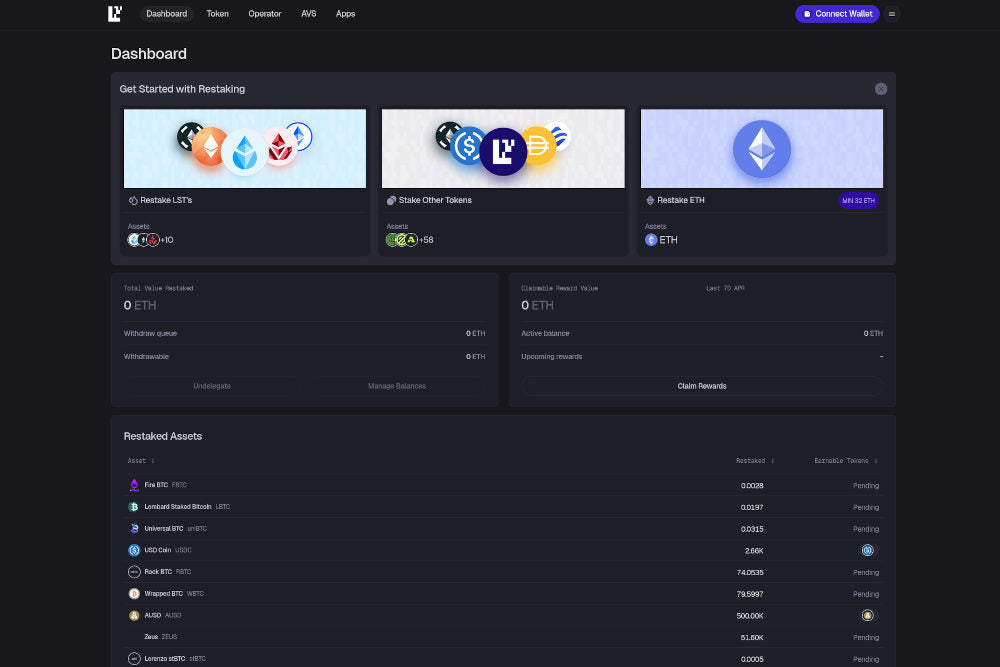The image size is (1000, 667).
Task: Click the Universal BTC token icon
Action: click(x=134, y=528)
